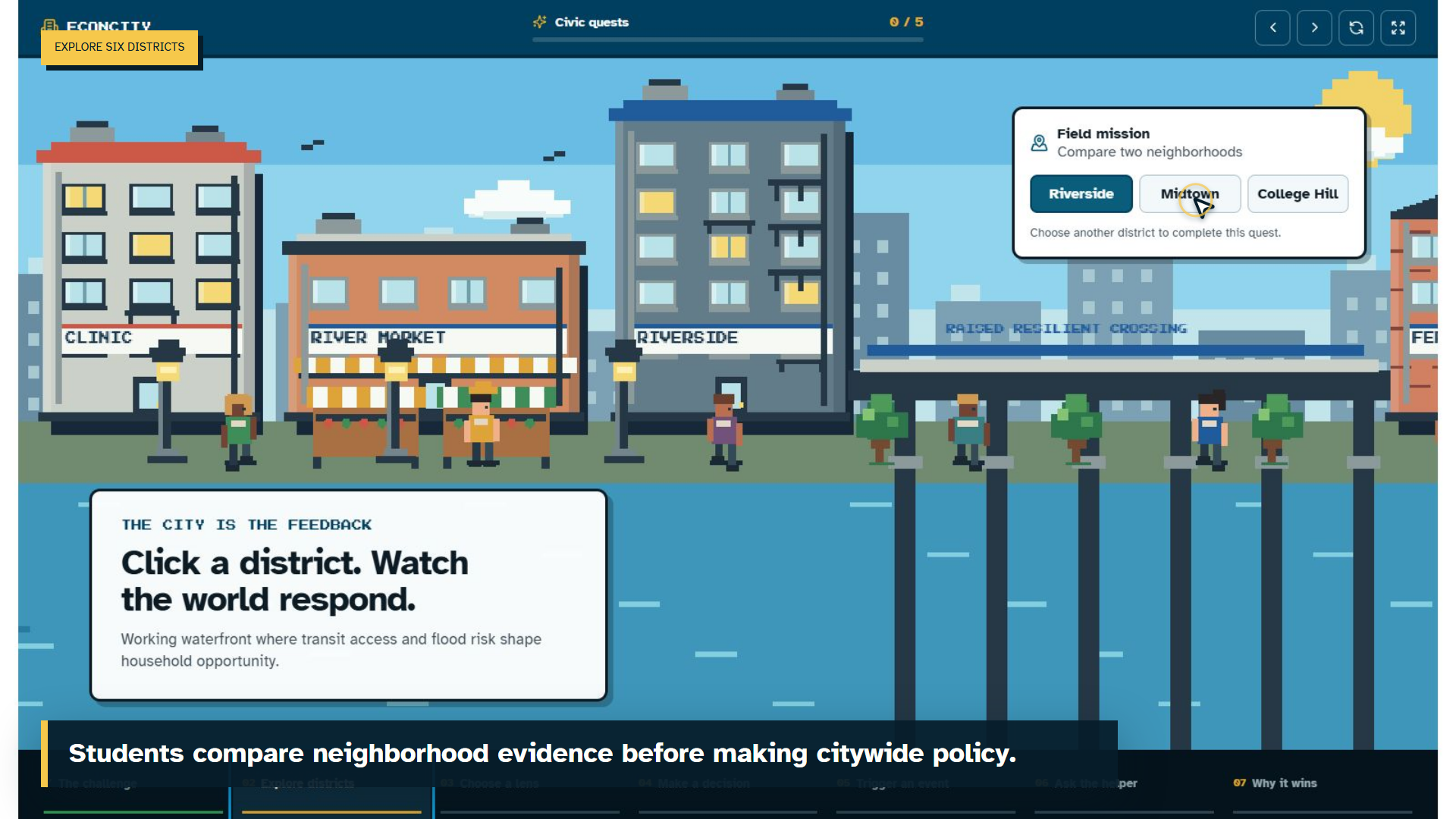Enter fullscreen with the expand icon
Screen dimensions: 1456x819
1398,28
